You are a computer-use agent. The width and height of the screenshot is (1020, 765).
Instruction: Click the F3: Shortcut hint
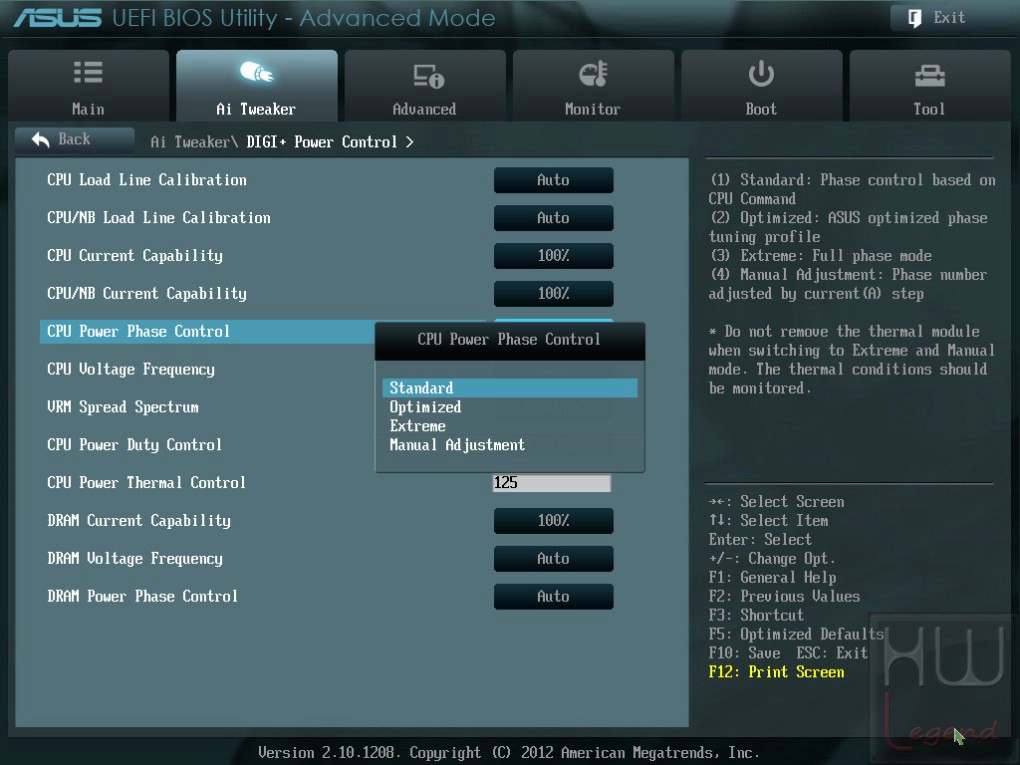click(x=757, y=615)
